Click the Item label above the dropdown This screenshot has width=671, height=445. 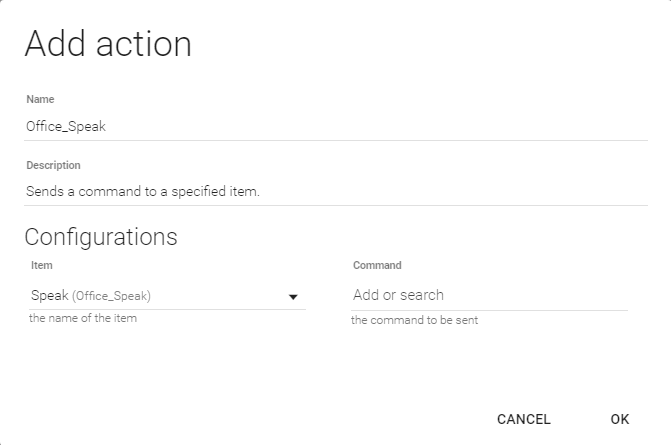[x=42, y=266]
